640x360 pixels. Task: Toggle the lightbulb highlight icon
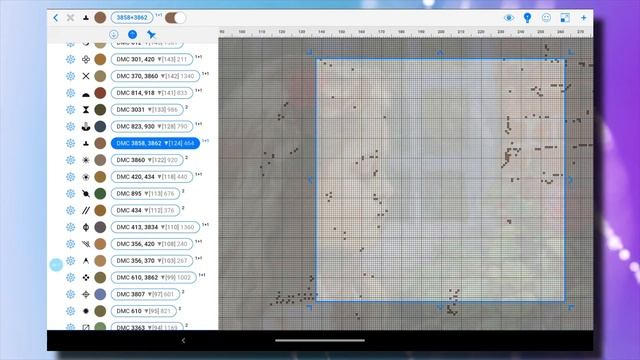(x=527, y=18)
